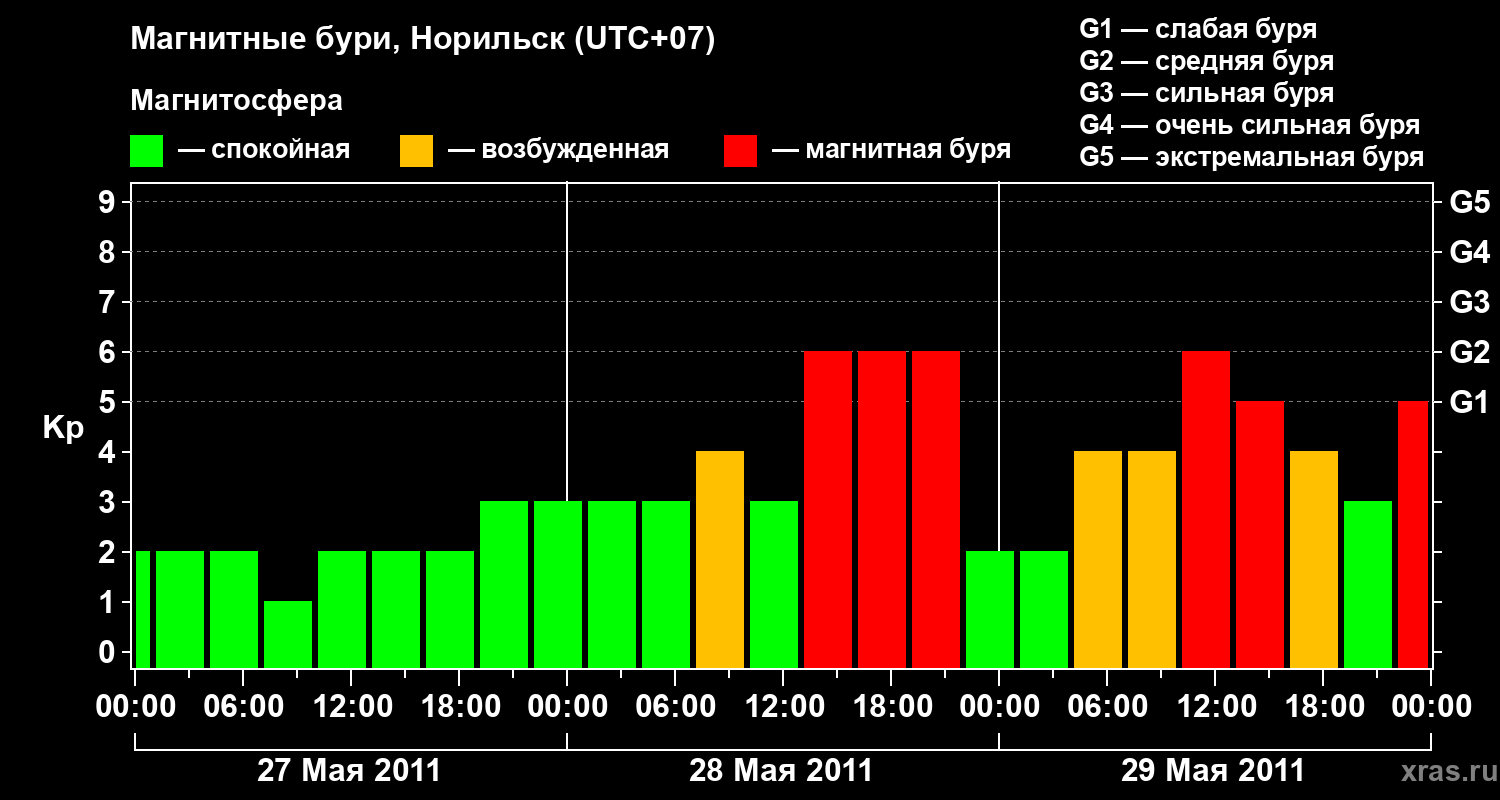Click the legend text возбужденная
The image size is (1500, 800).
point(575,151)
